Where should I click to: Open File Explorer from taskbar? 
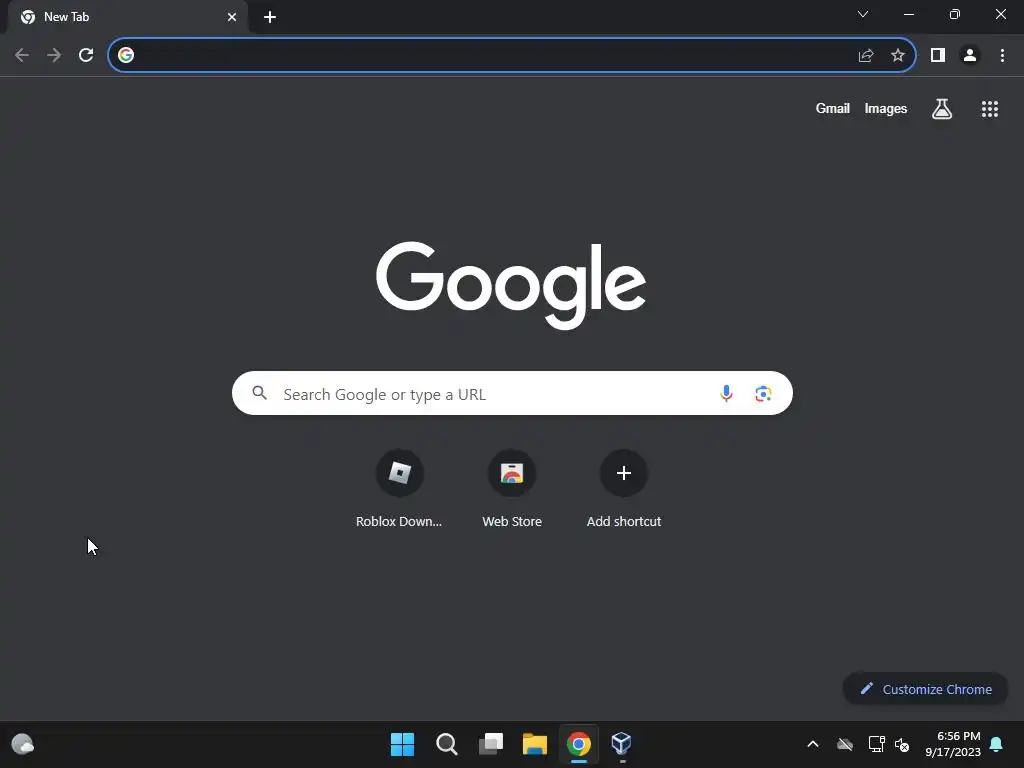(535, 744)
